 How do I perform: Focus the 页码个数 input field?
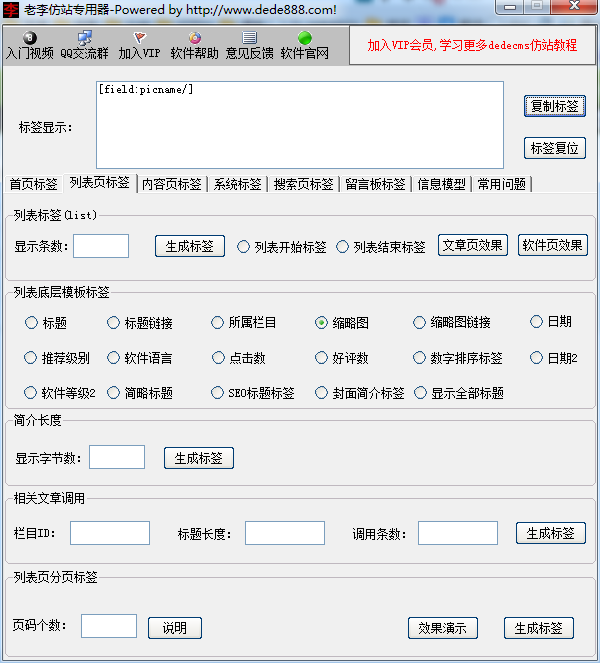(x=109, y=626)
